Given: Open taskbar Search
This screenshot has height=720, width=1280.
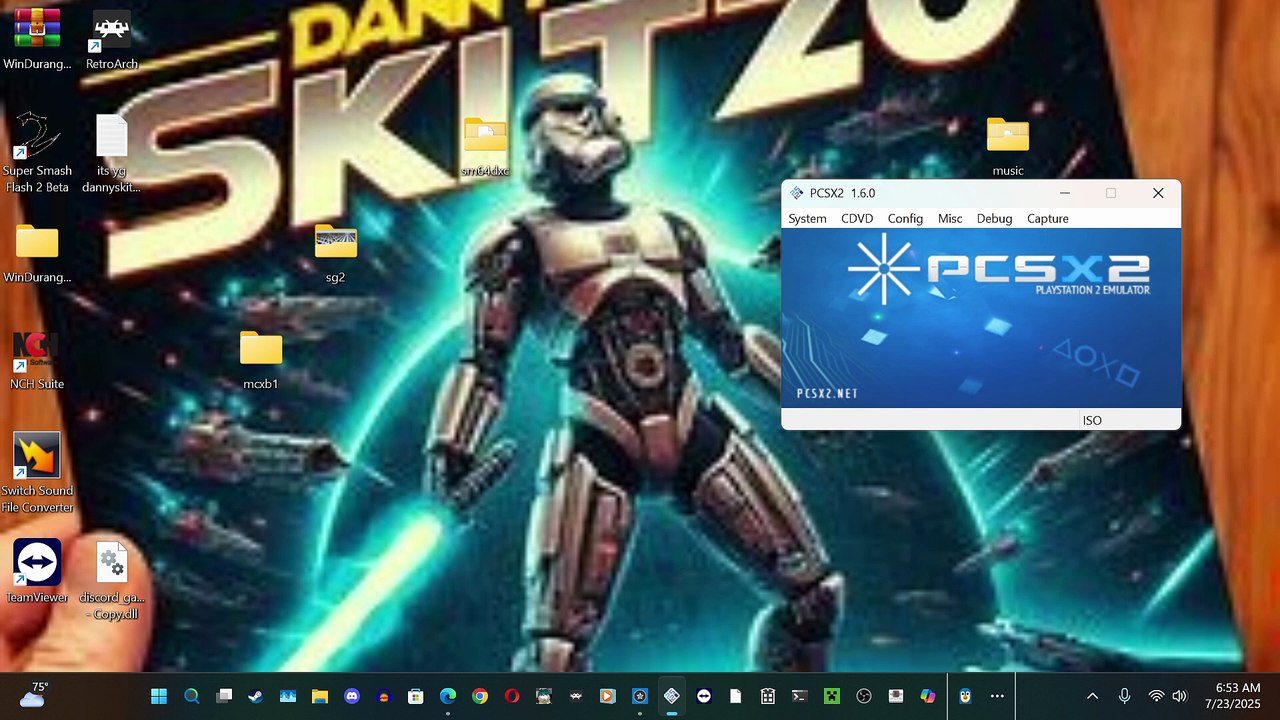Looking at the screenshot, I should point(192,696).
